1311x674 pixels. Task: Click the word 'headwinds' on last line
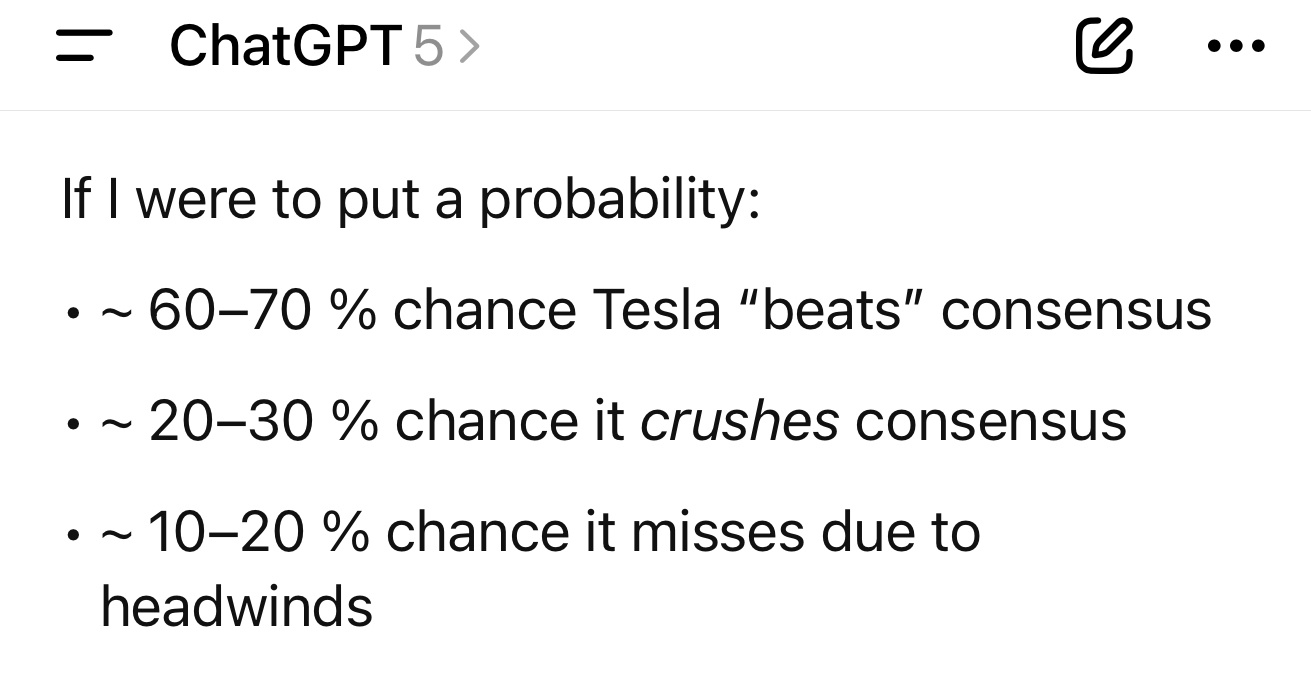(x=237, y=606)
